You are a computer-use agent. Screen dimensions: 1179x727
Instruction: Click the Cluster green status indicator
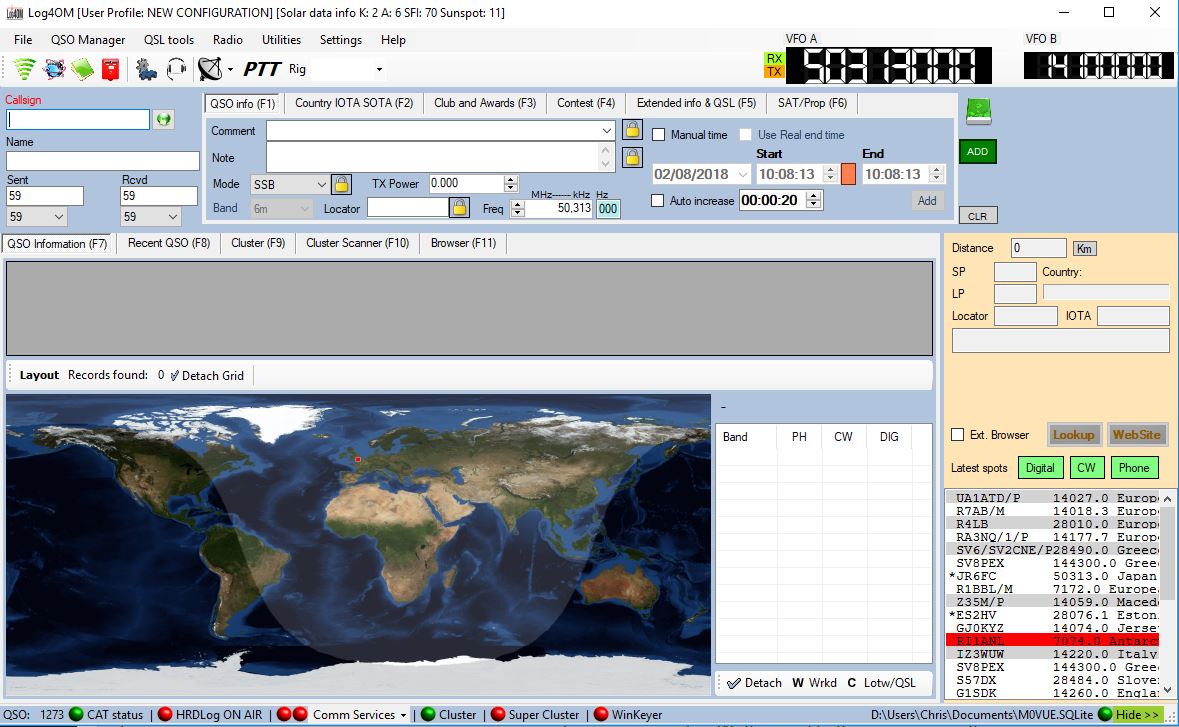click(428, 714)
